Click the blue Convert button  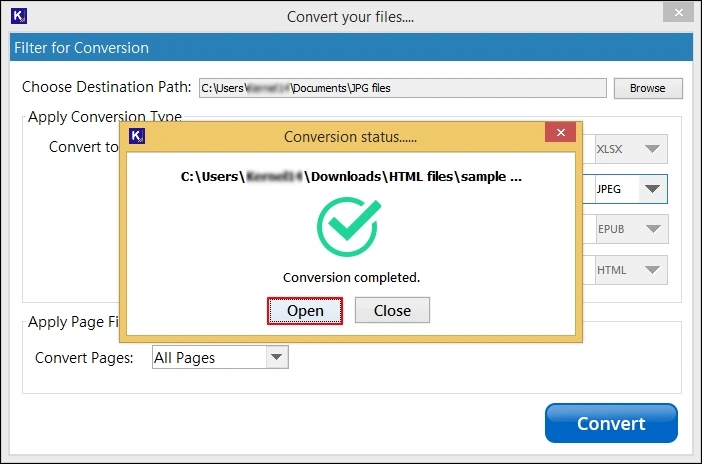tap(610, 423)
